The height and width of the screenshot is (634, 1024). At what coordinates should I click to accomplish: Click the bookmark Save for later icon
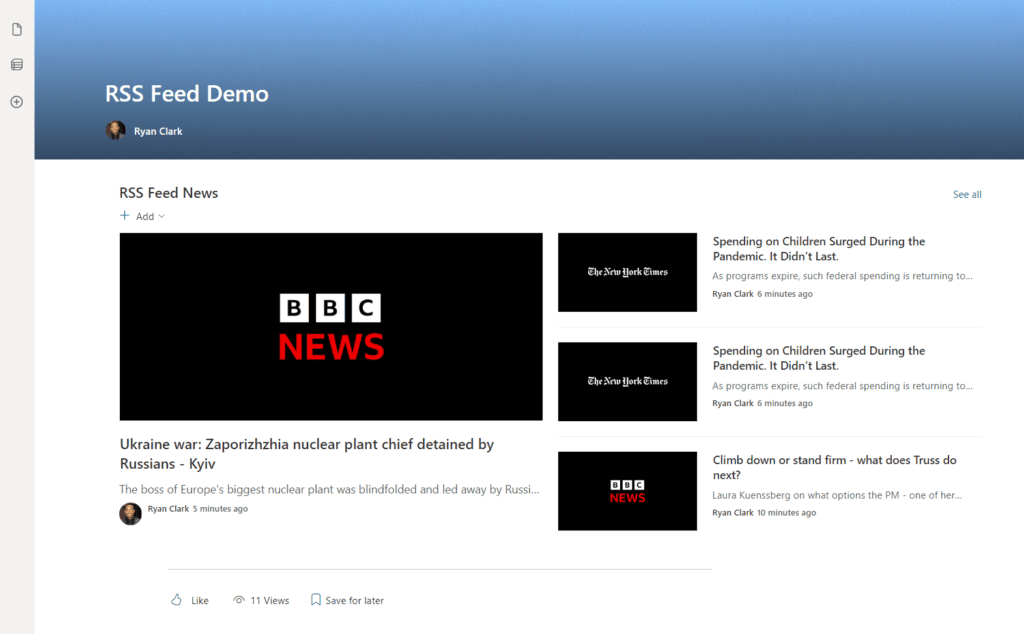(315, 599)
